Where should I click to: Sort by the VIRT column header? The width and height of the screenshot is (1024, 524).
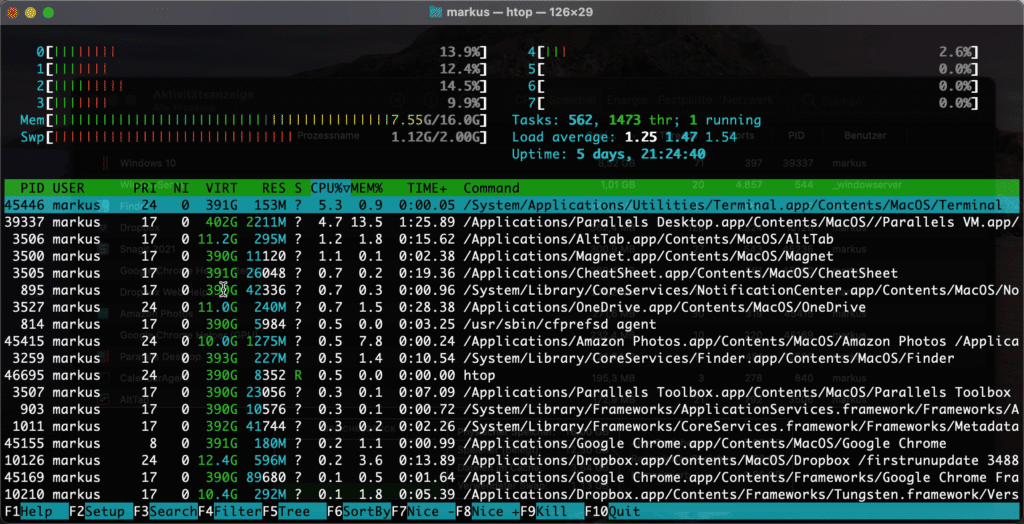coord(221,188)
